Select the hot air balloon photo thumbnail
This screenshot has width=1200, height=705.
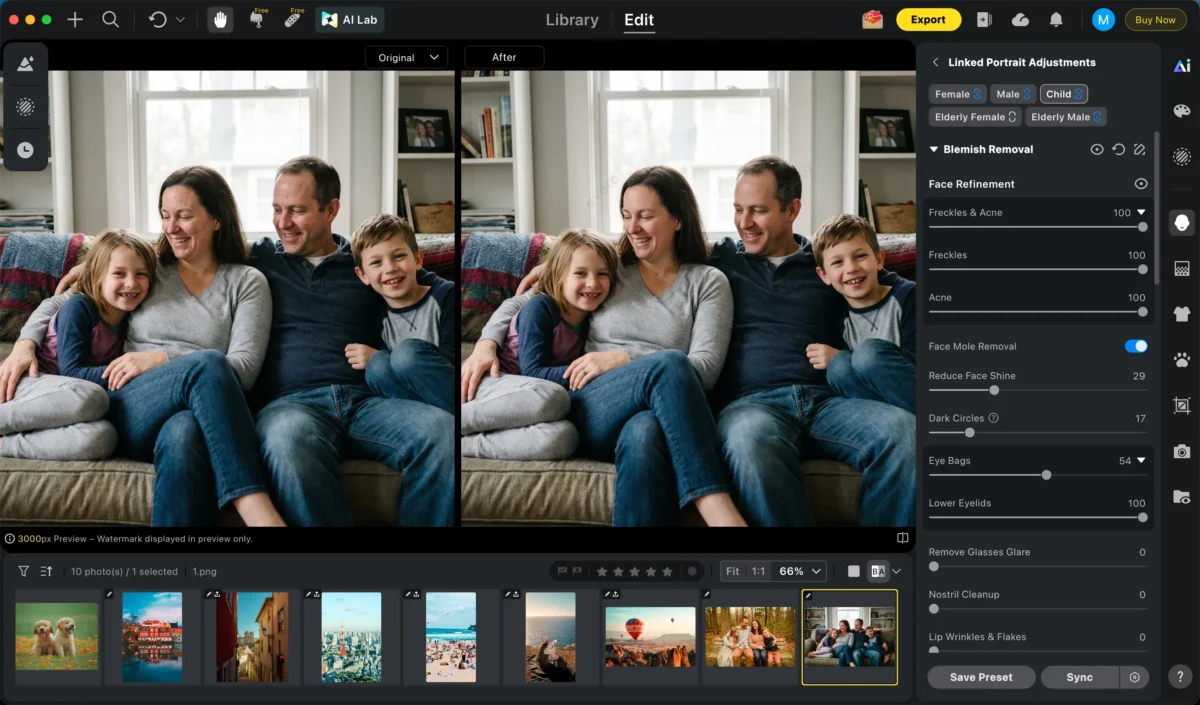(649, 637)
